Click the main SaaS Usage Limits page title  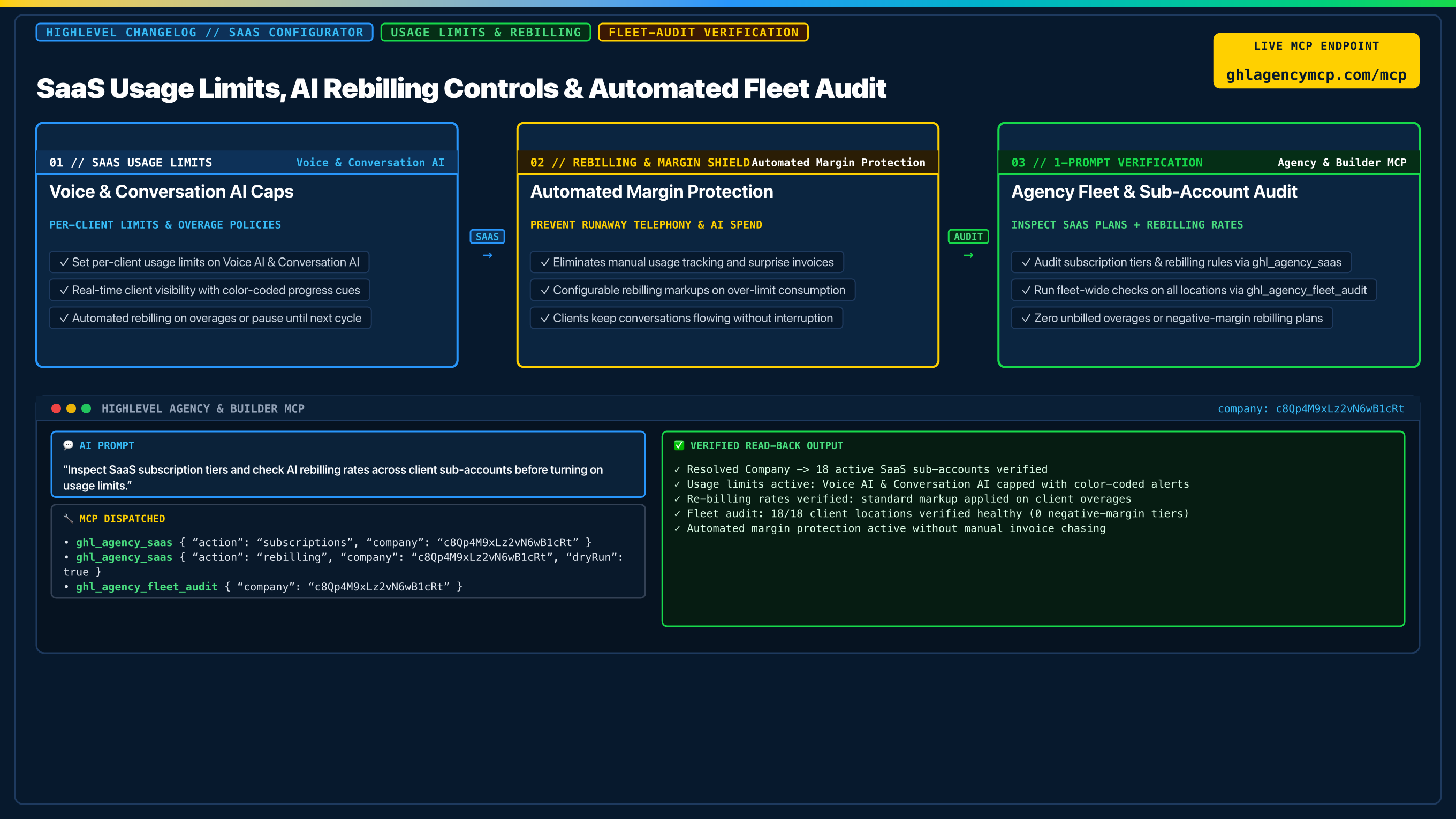(461, 89)
